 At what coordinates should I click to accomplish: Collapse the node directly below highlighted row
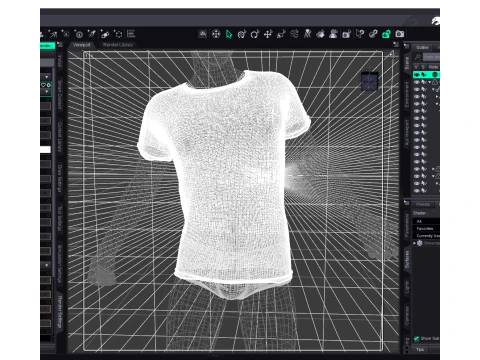430,82
